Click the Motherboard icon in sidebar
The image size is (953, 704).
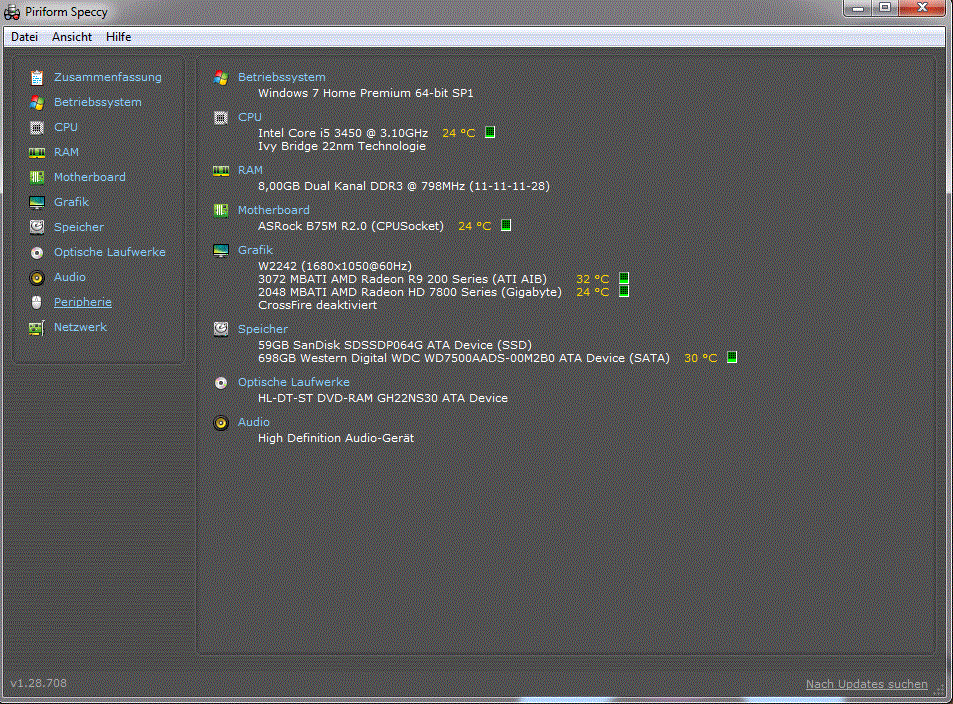37,178
